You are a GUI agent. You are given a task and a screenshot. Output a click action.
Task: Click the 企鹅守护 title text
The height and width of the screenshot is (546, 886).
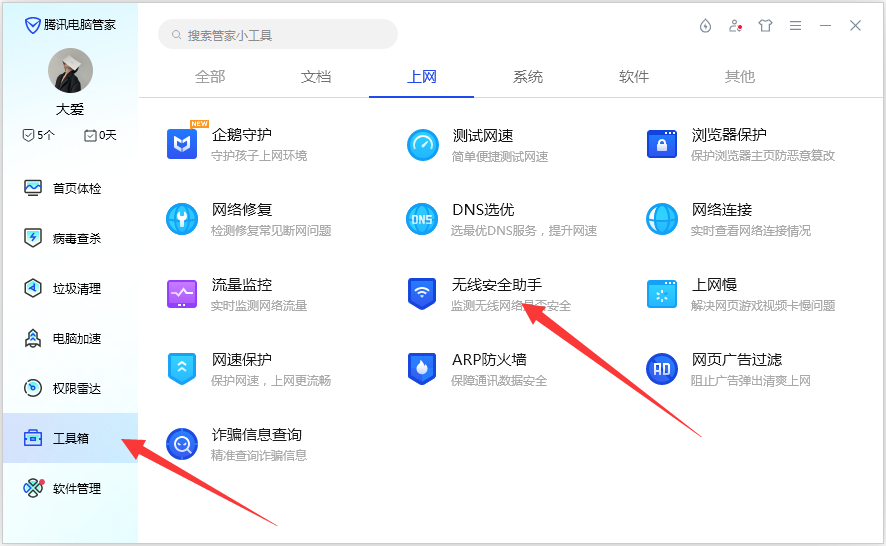(x=242, y=135)
